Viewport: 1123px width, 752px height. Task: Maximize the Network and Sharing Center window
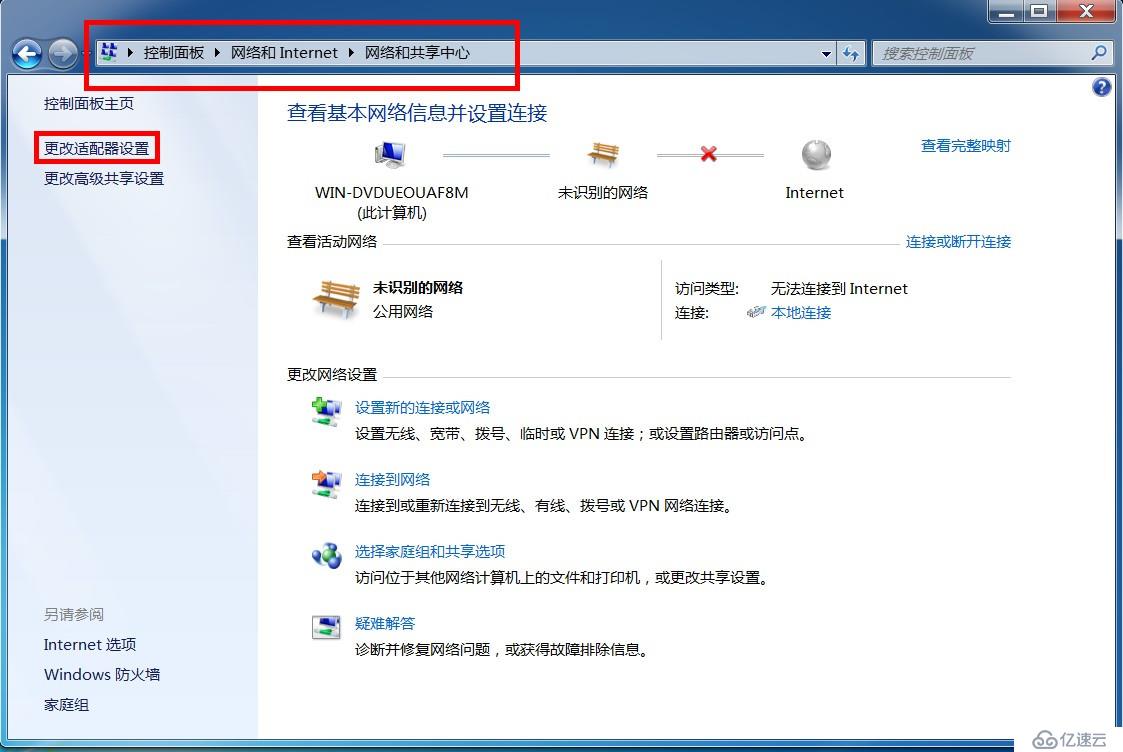coord(1038,11)
